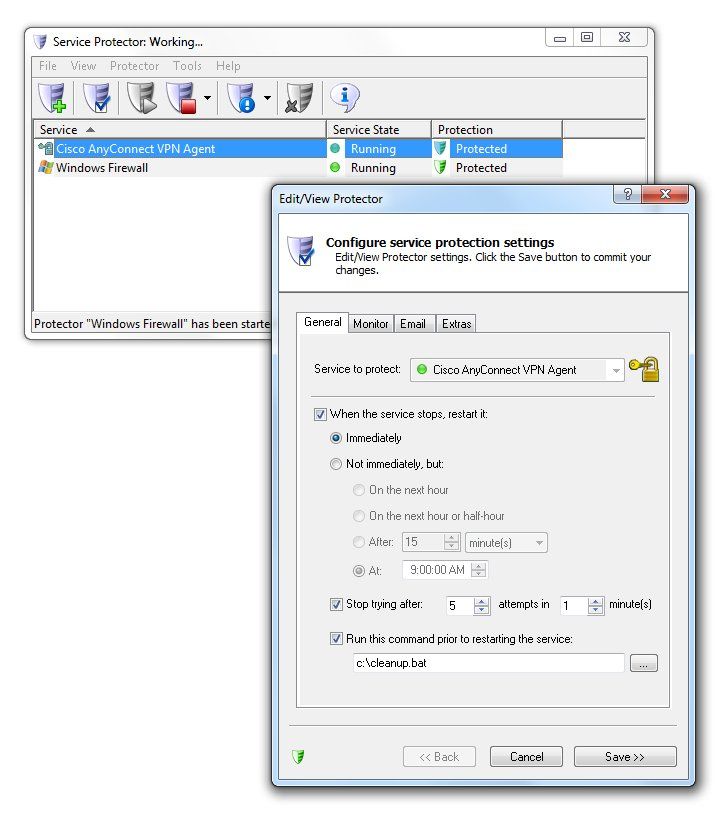This screenshot has width=725, height=815.
Task: Click the Save >> button
Action: [624, 757]
